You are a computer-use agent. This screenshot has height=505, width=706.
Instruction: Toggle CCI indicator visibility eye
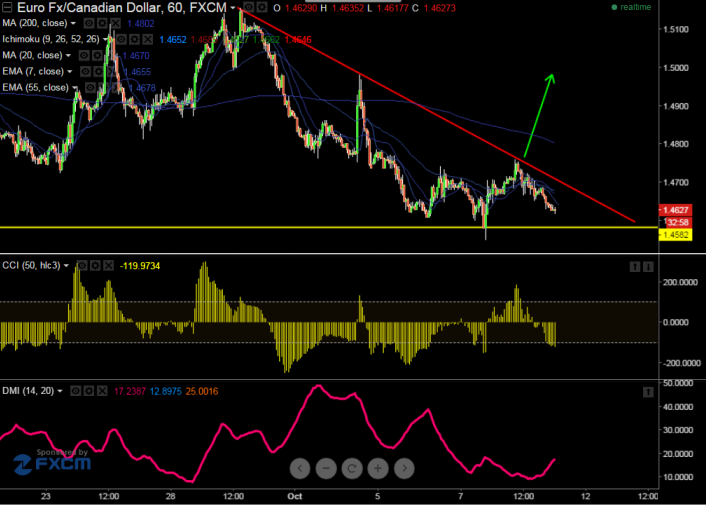pyautogui.click(x=82, y=266)
